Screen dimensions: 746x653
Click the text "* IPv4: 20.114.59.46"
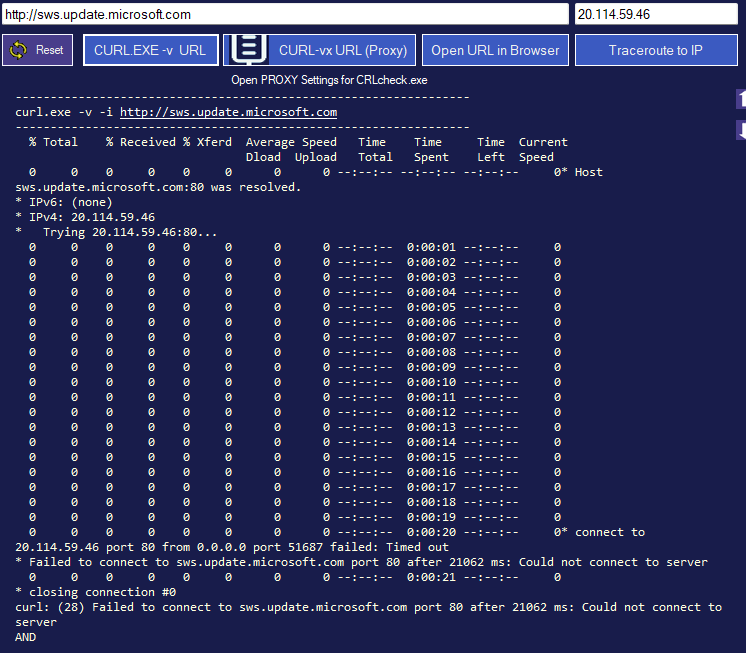[x=85, y=217]
